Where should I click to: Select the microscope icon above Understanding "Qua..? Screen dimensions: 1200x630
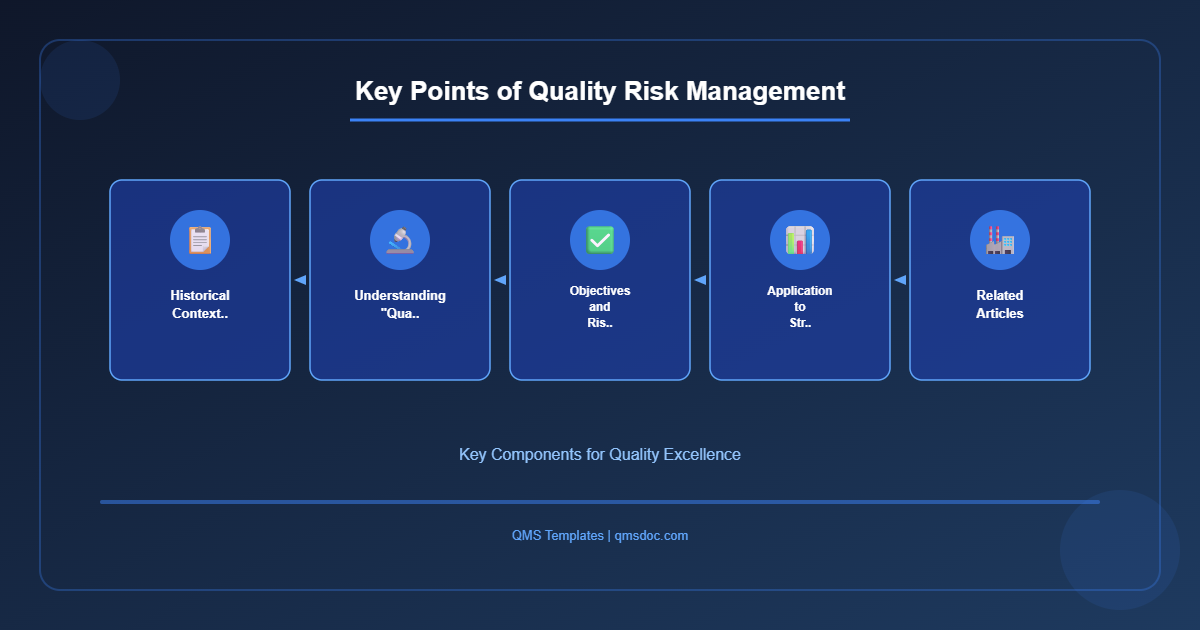[399, 239]
